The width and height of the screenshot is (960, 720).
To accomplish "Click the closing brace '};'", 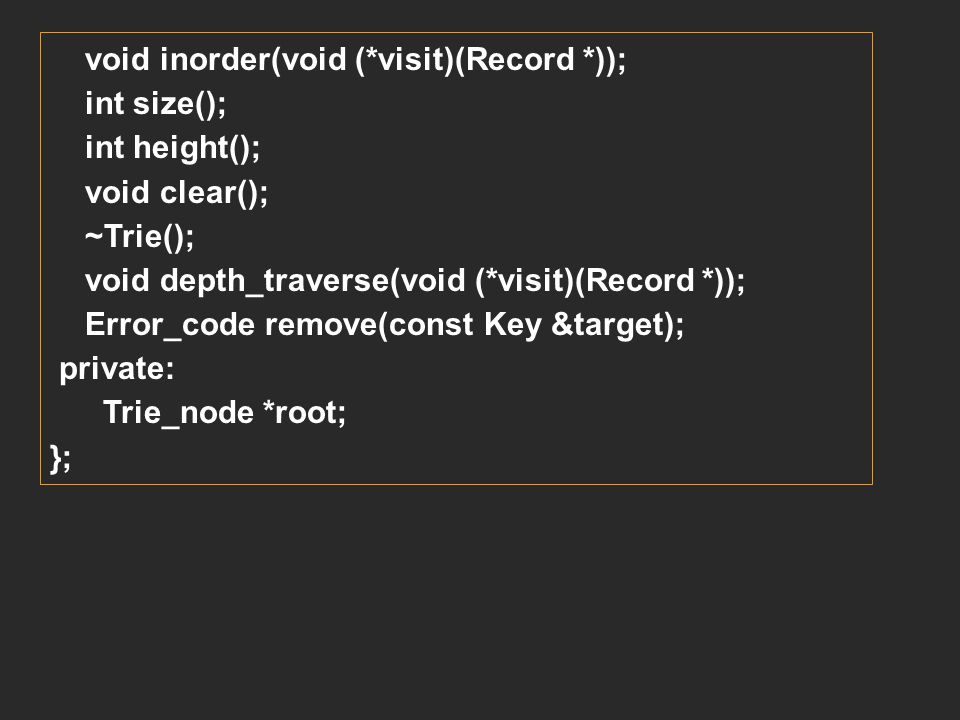I will coord(60,459).
